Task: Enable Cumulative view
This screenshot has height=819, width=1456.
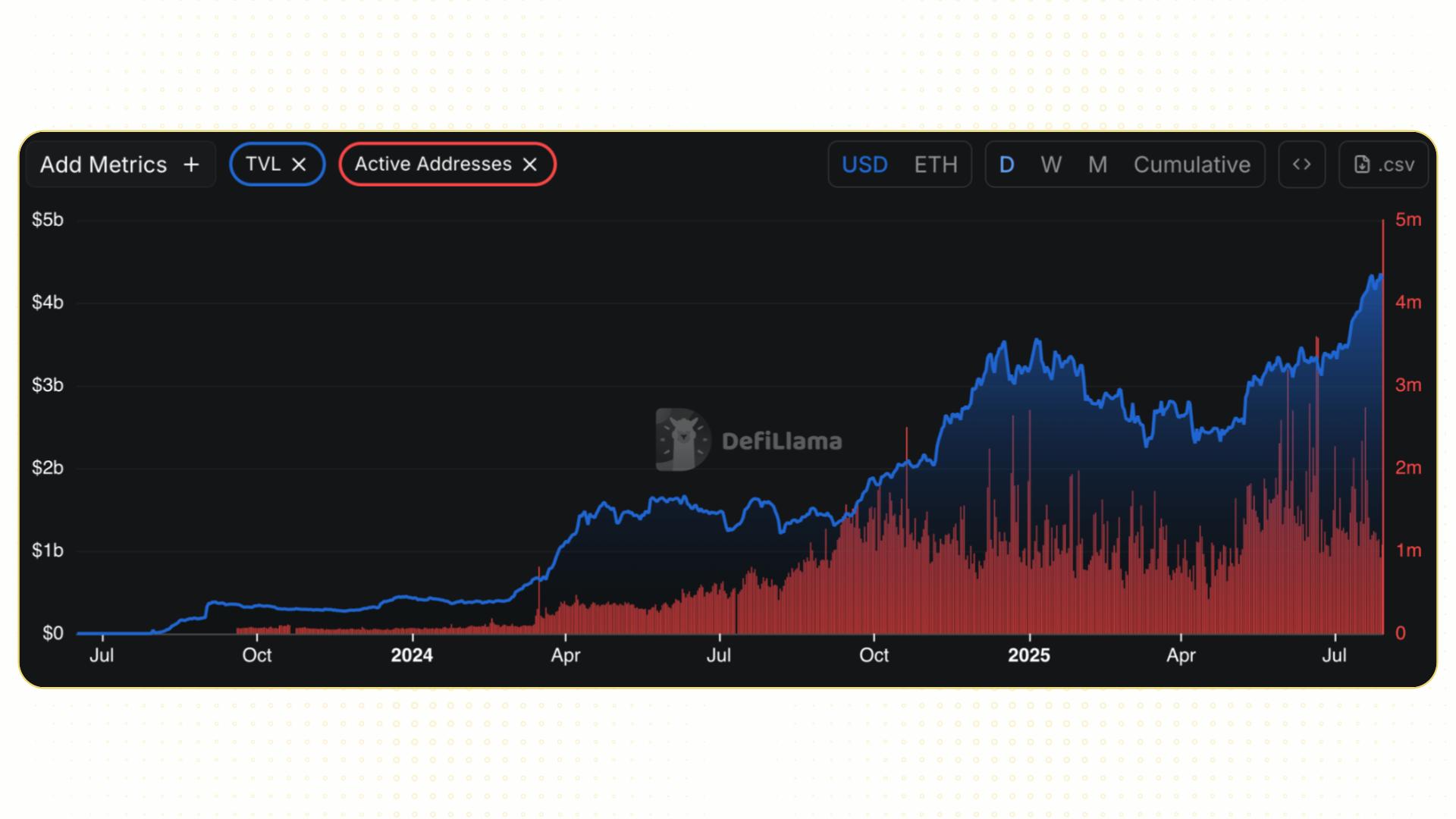Action: pos(1192,165)
